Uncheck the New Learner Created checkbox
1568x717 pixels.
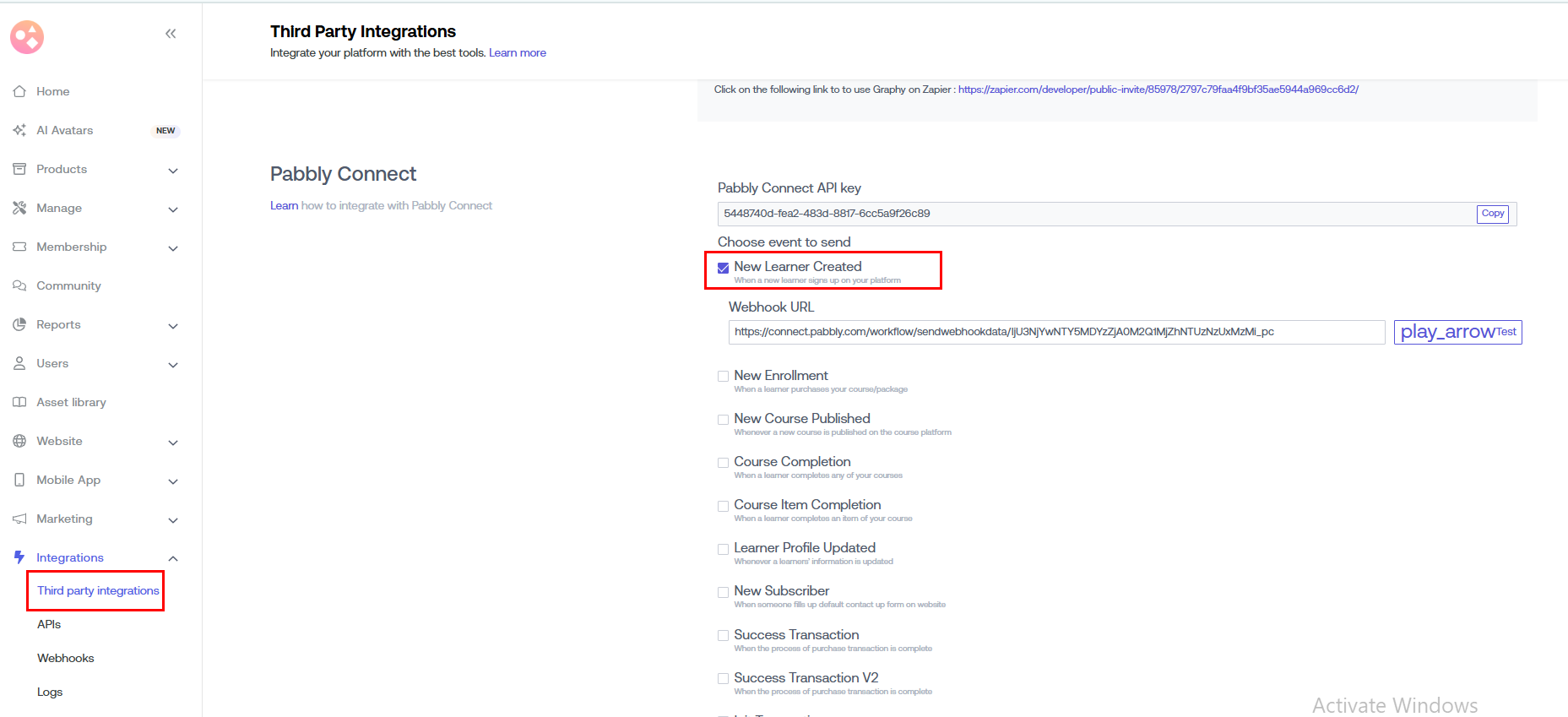[723, 268]
